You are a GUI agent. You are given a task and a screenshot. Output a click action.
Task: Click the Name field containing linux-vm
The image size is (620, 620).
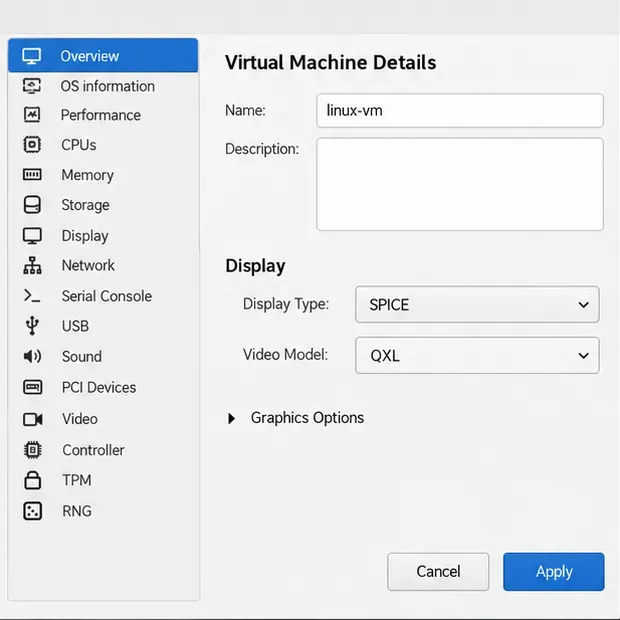460,111
